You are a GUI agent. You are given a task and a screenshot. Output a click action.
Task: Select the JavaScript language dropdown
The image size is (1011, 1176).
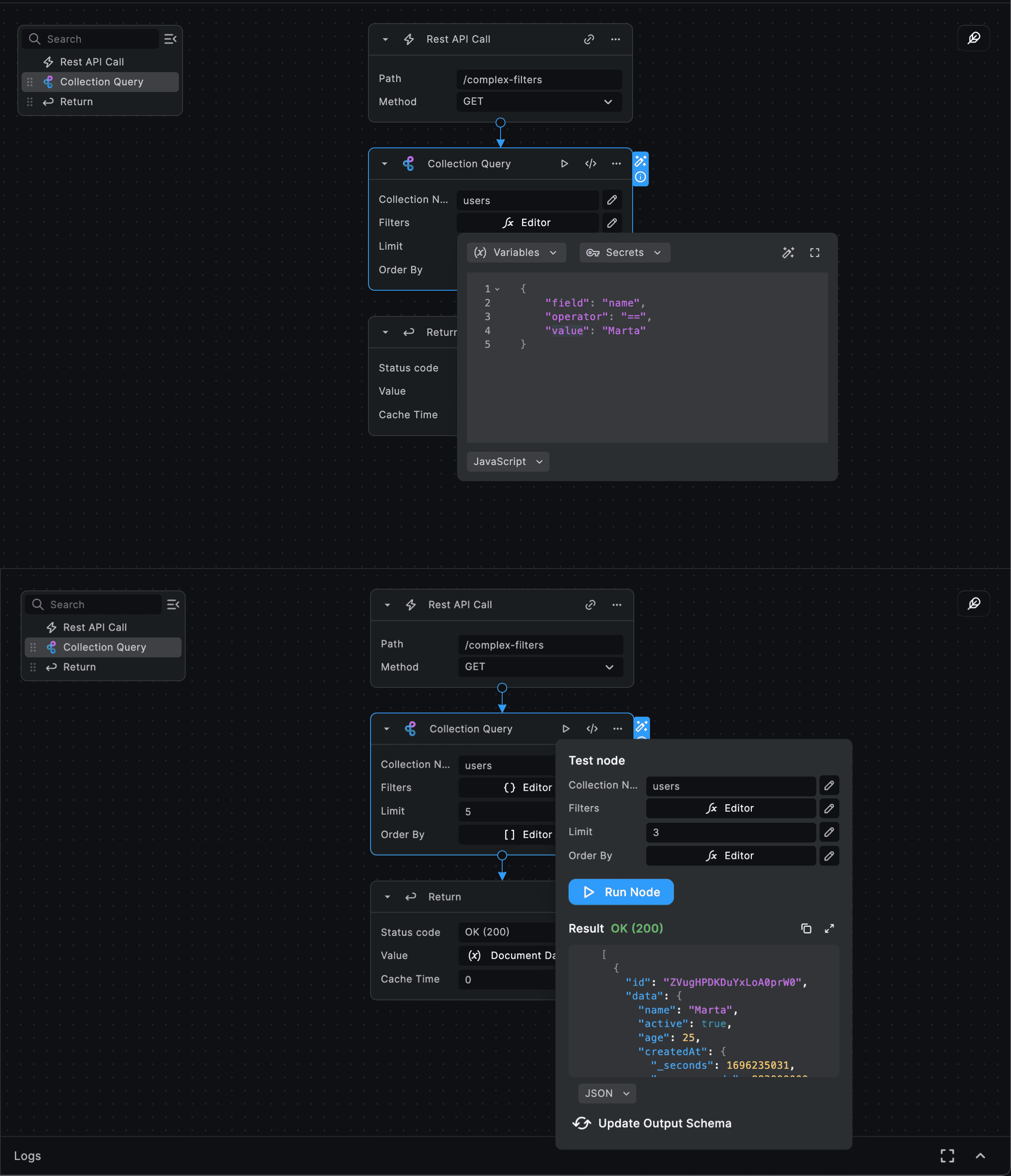[505, 461]
